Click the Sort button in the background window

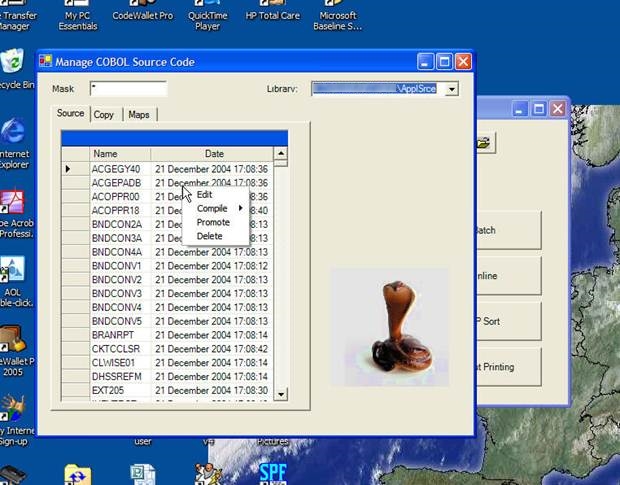(x=508, y=321)
